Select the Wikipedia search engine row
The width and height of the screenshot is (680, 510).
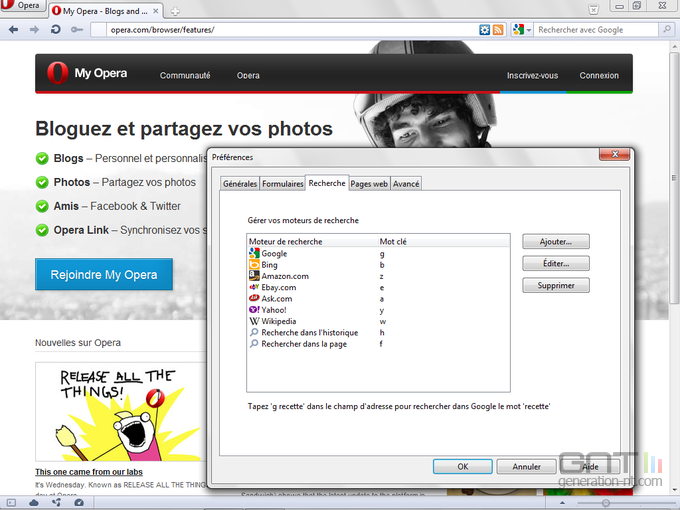point(378,321)
